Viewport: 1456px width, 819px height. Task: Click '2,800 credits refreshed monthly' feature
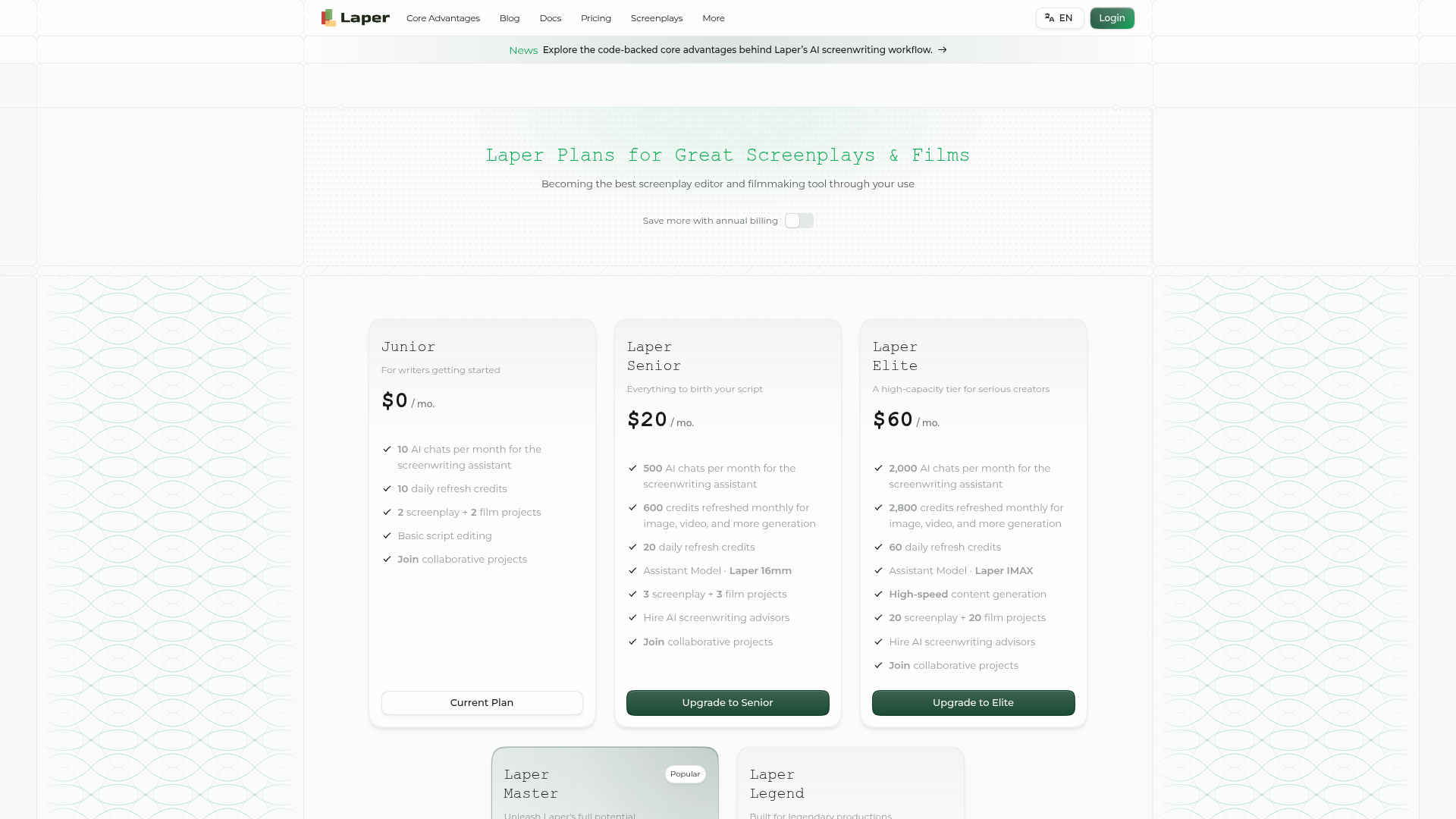[x=976, y=516]
